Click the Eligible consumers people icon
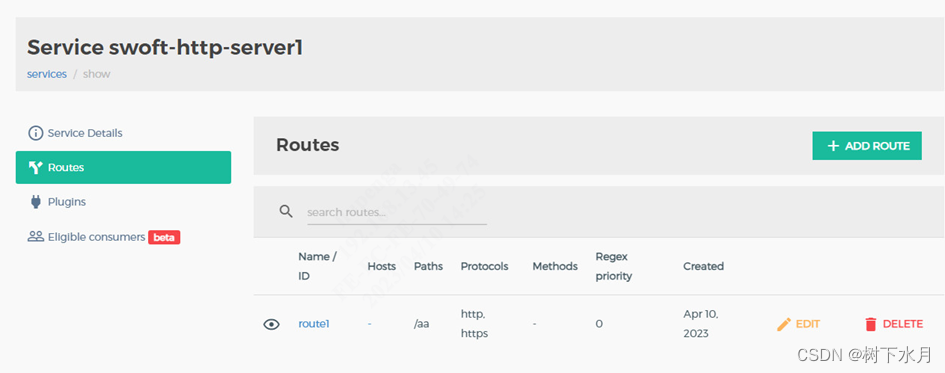945x373 pixels. (x=36, y=236)
